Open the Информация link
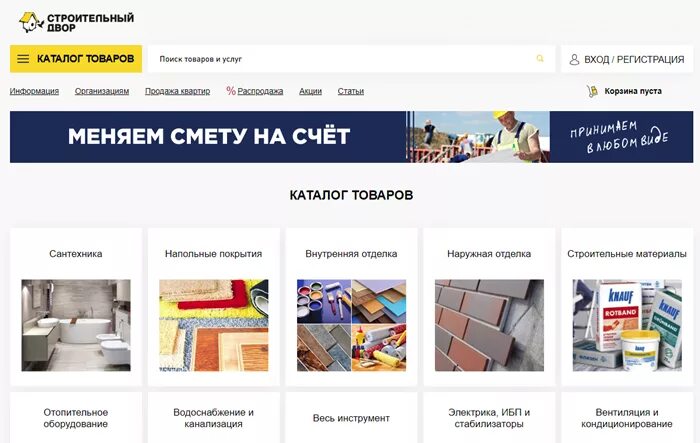The width and height of the screenshot is (700, 443). [x=34, y=91]
